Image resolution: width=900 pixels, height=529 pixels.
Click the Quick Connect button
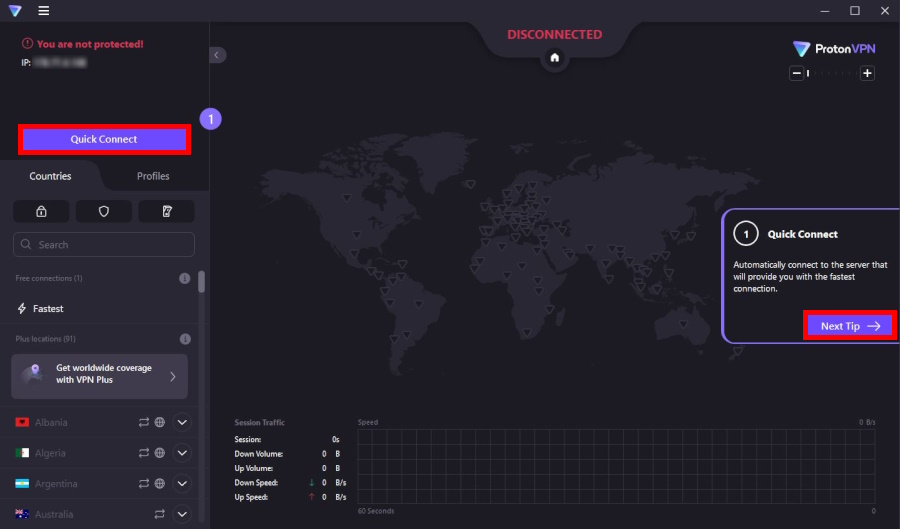[x=104, y=139]
